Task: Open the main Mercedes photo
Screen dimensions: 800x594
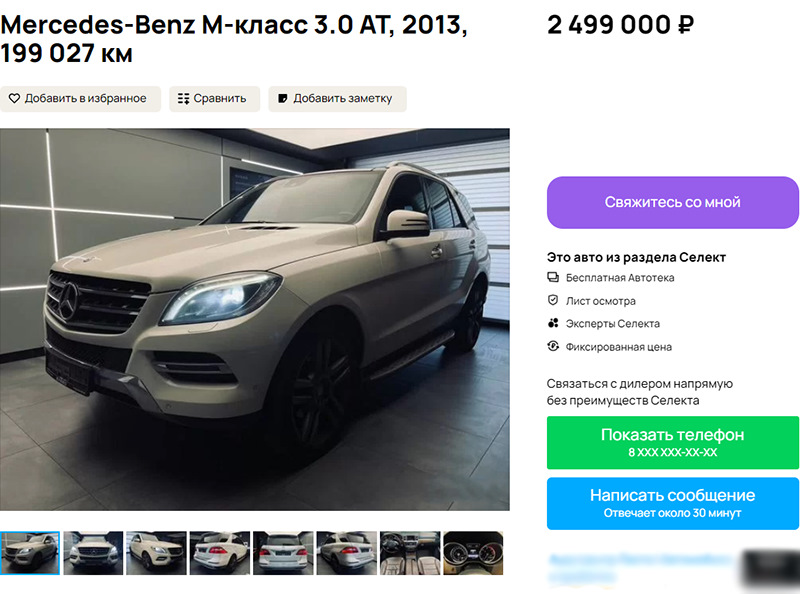Action: coord(255,319)
